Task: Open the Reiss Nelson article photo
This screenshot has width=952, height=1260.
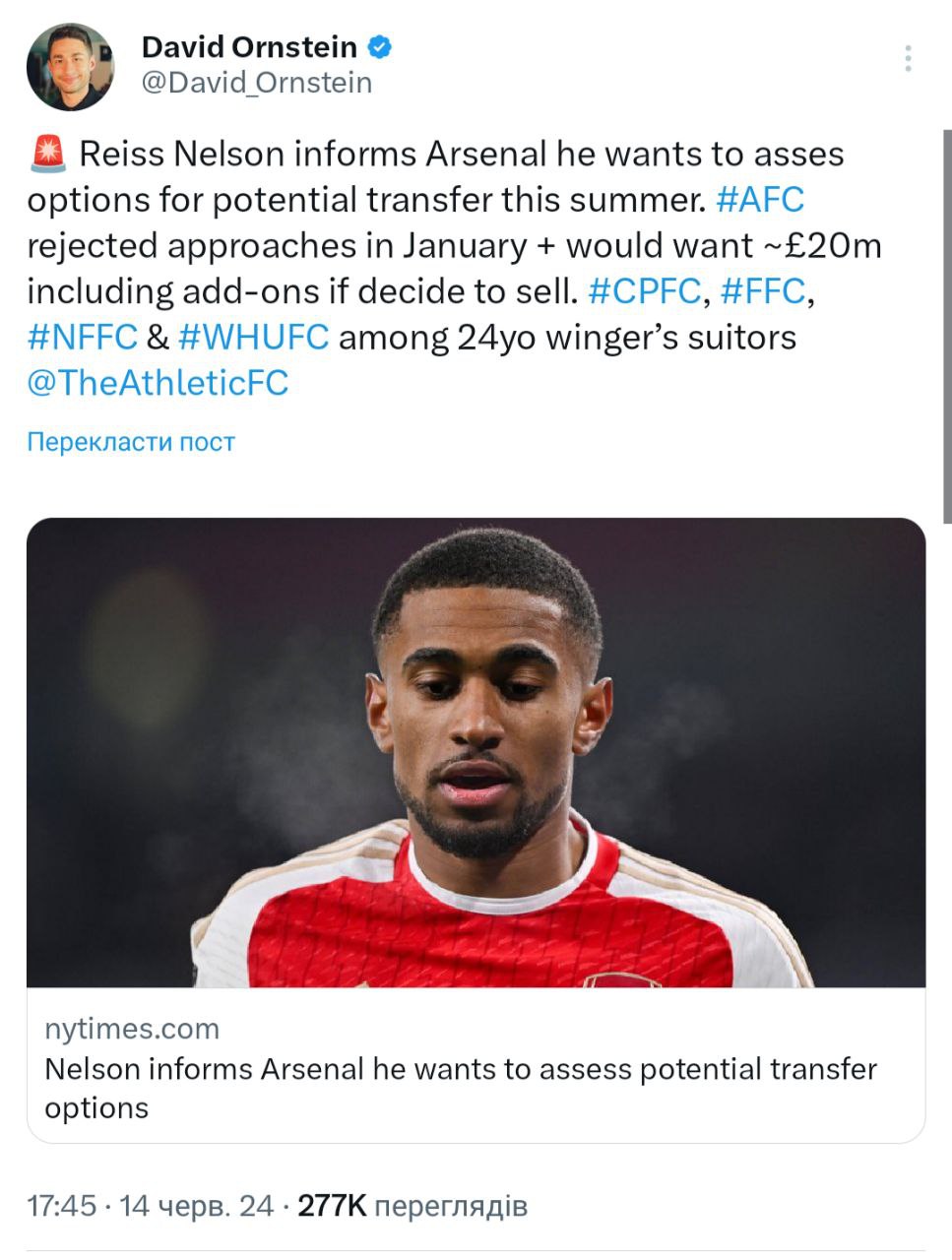Action: click(x=476, y=752)
